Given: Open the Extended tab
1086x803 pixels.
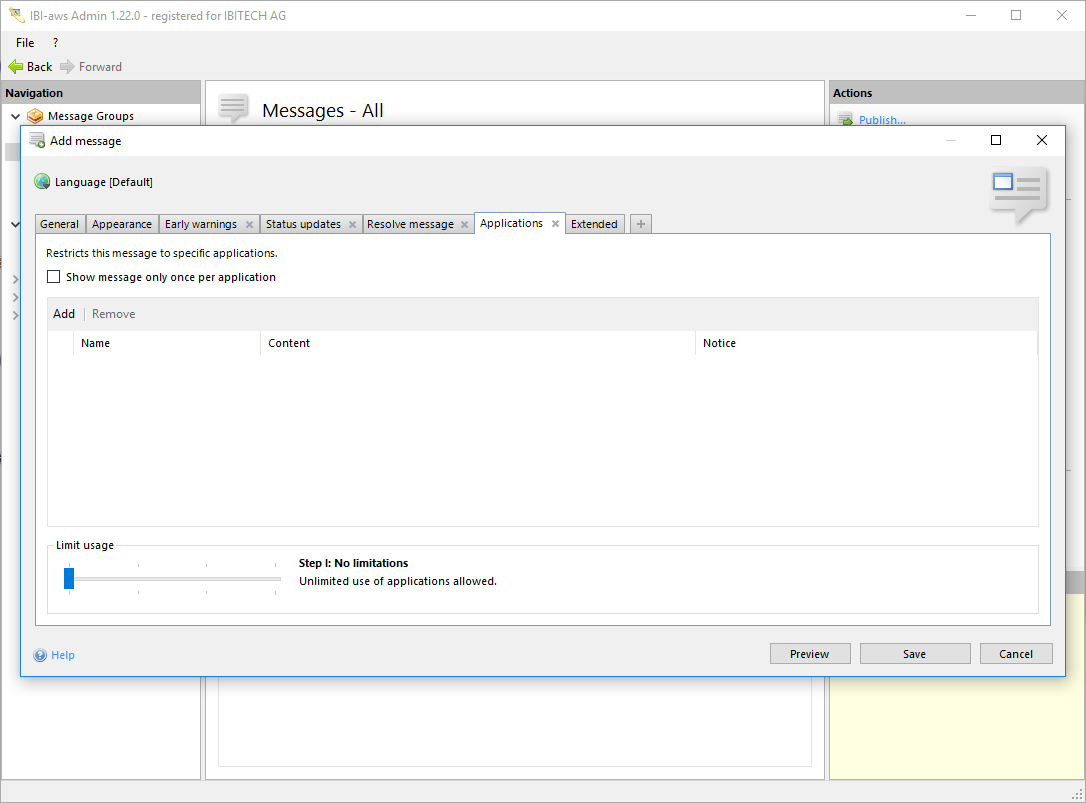Looking at the screenshot, I should tap(594, 224).
